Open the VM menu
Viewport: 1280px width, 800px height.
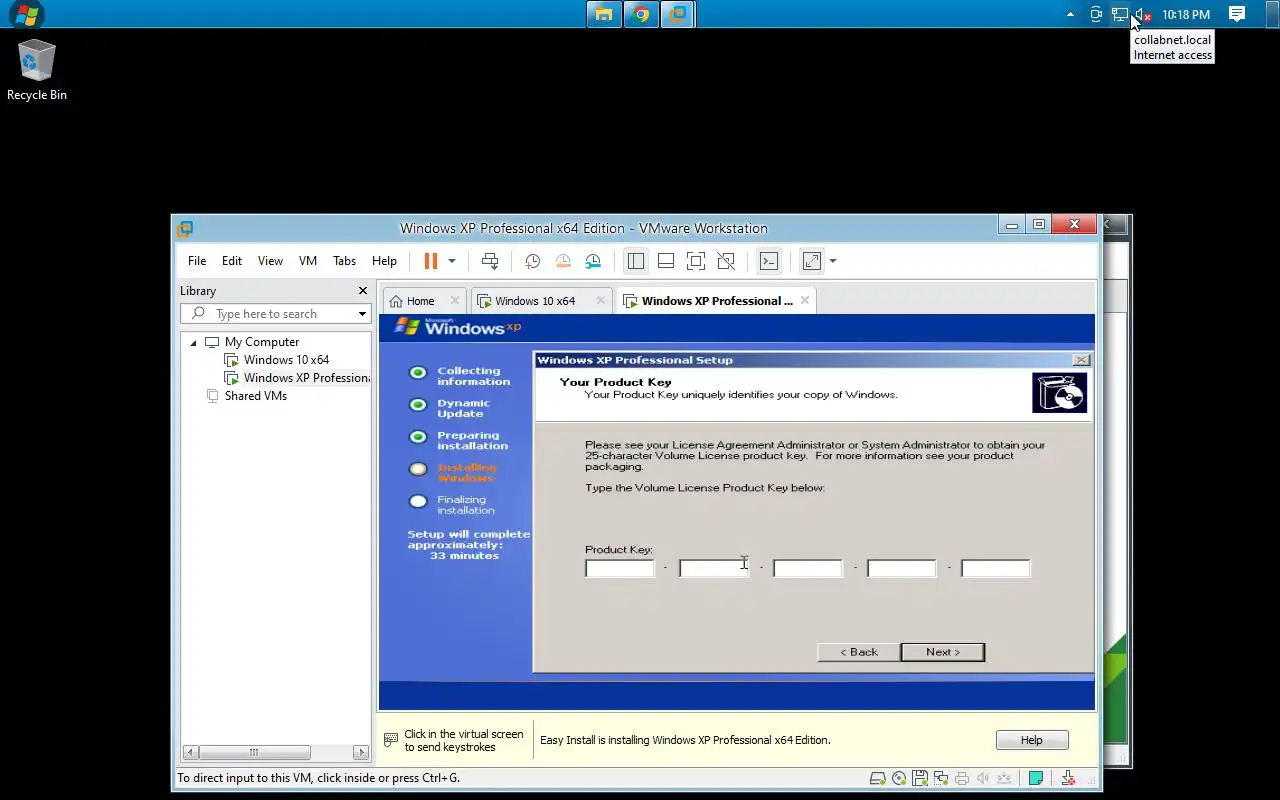coord(308,261)
